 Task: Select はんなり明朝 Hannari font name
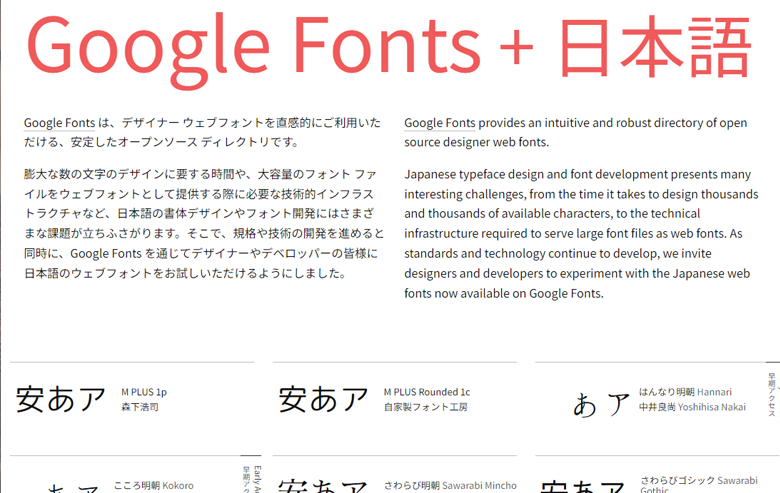(x=685, y=392)
